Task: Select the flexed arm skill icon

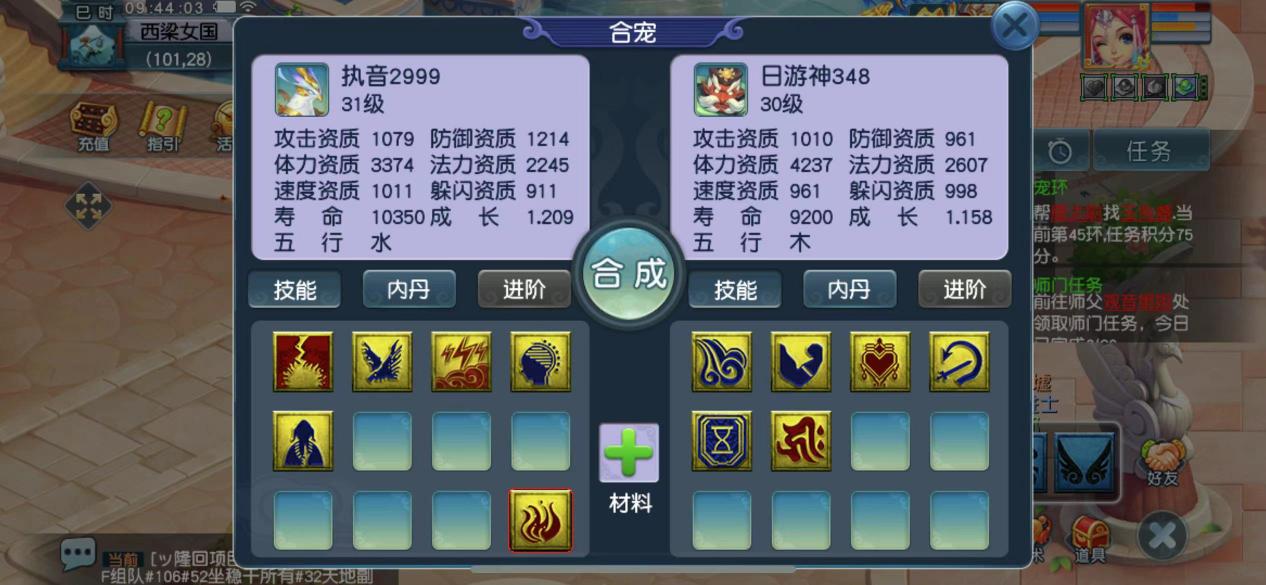Action: [x=801, y=361]
